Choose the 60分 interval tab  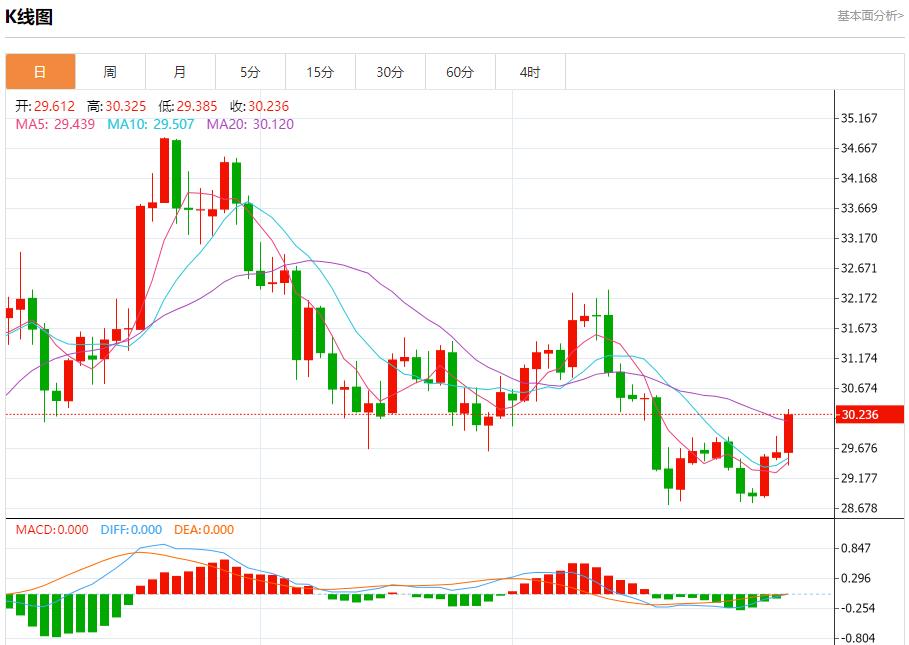[460, 72]
